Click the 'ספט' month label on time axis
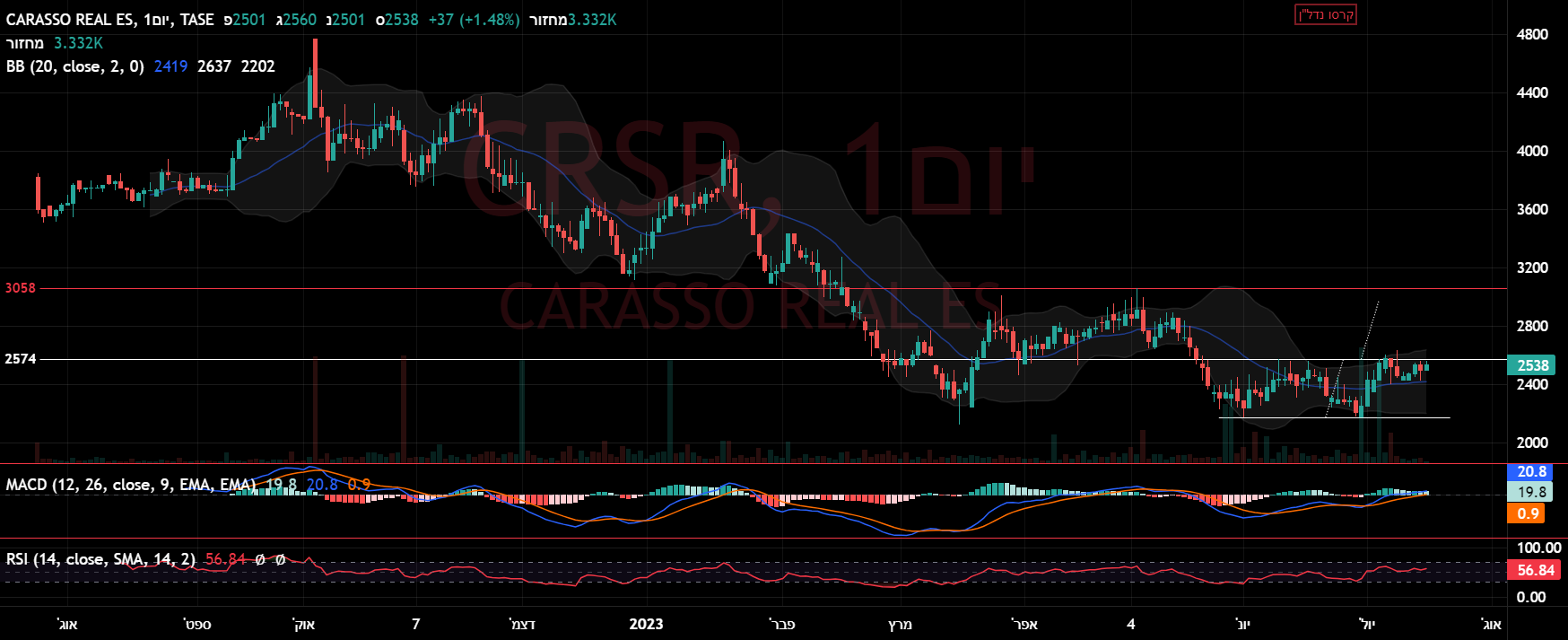Image resolution: width=1568 pixels, height=640 pixels. 197,624
